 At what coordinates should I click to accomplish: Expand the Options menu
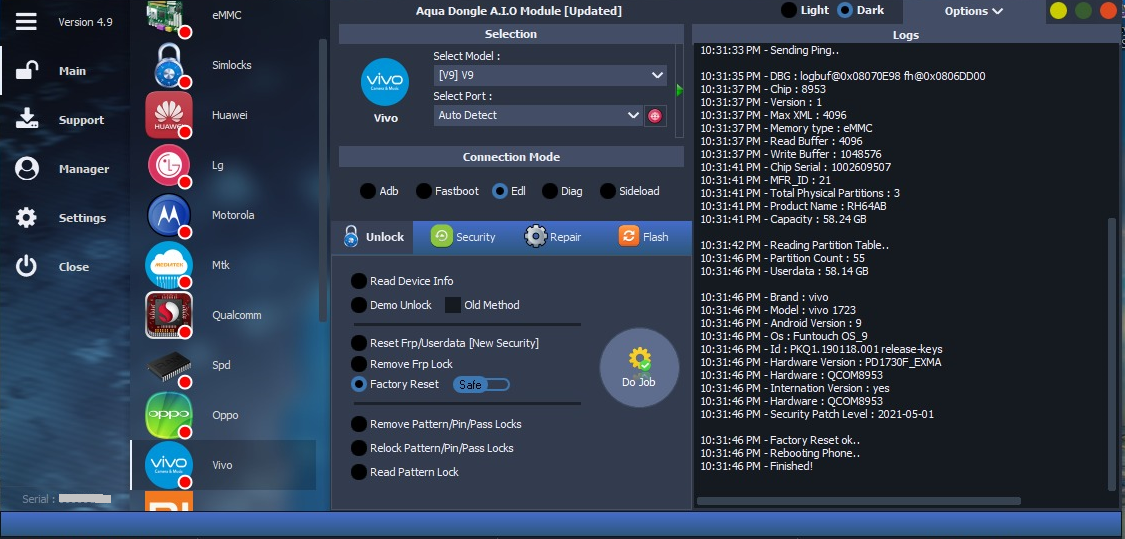click(974, 11)
